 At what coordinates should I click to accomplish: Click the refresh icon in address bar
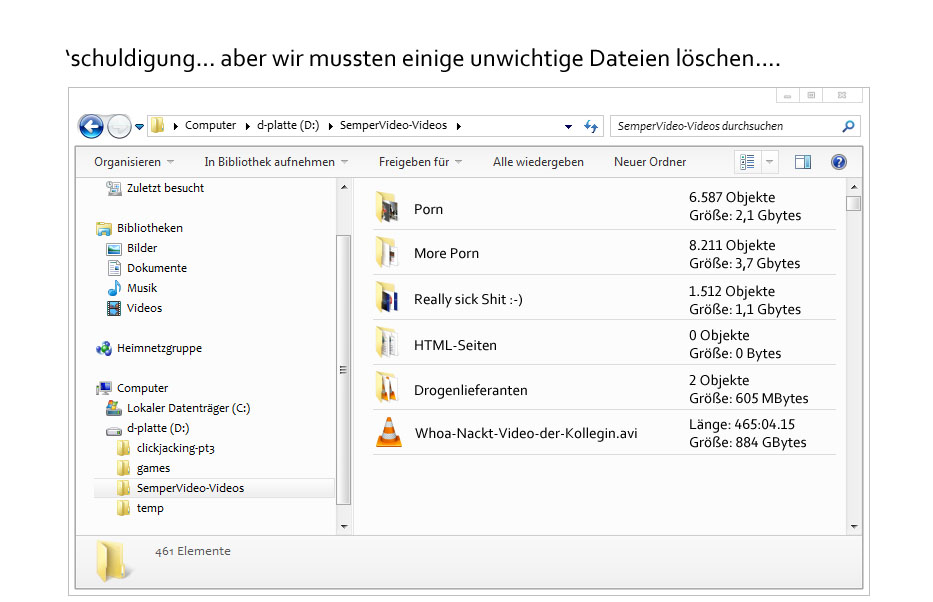tap(591, 126)
